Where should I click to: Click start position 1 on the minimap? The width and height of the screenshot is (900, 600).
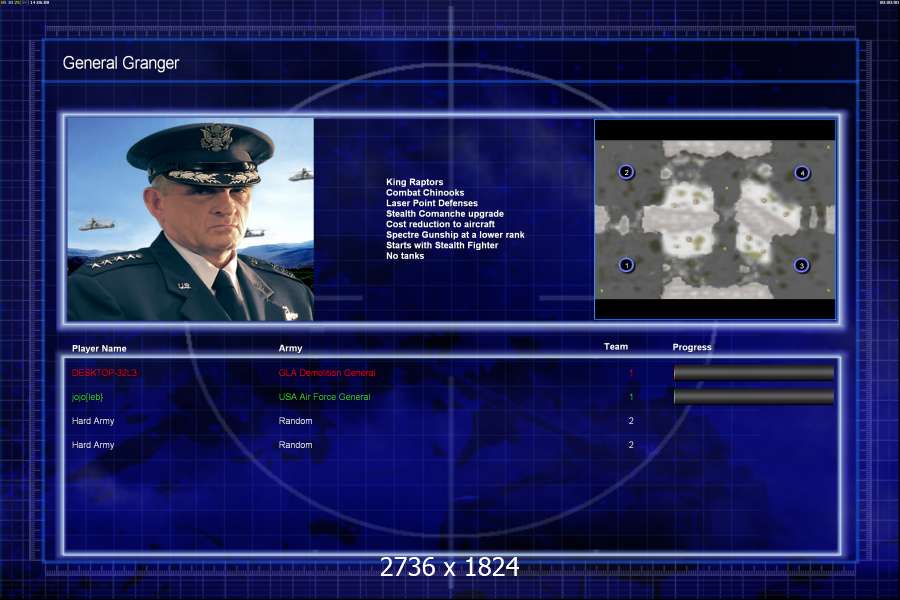(627, 265)
